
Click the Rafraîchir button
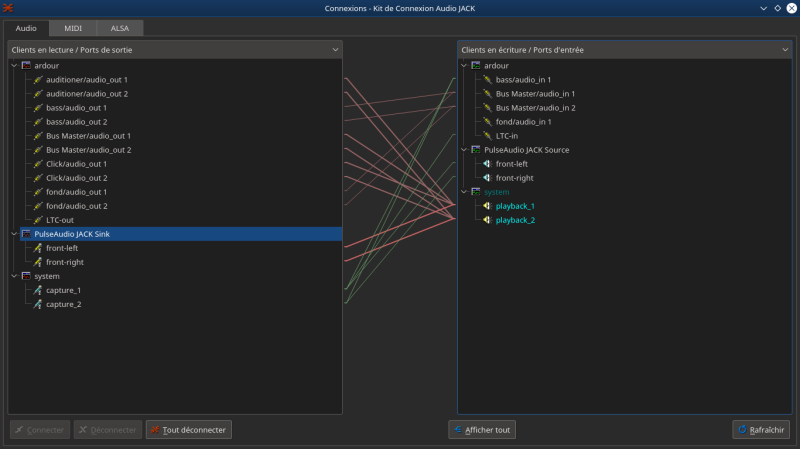[761, 430]
